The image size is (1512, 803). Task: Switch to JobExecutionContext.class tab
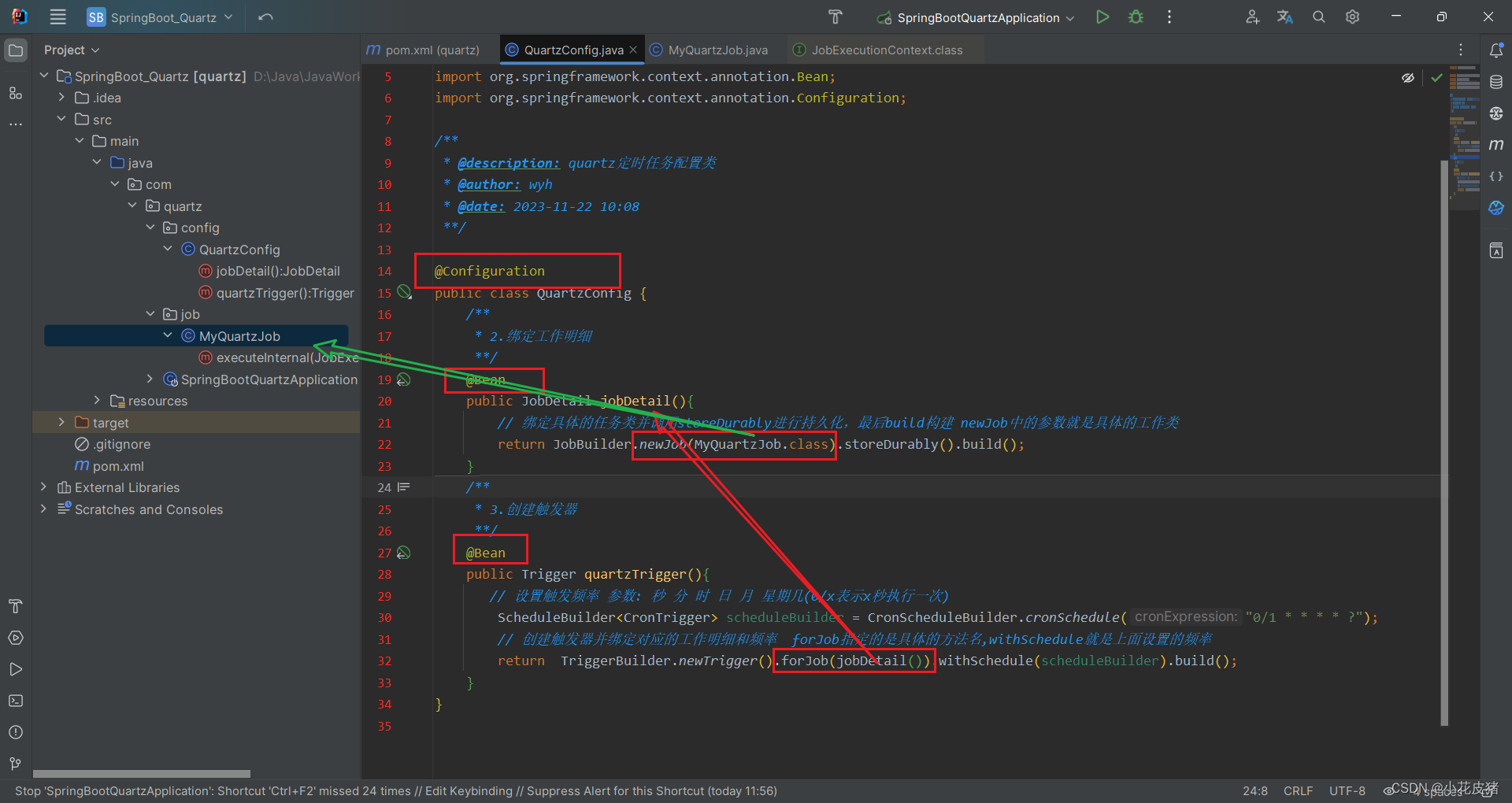tap(877, 50)
